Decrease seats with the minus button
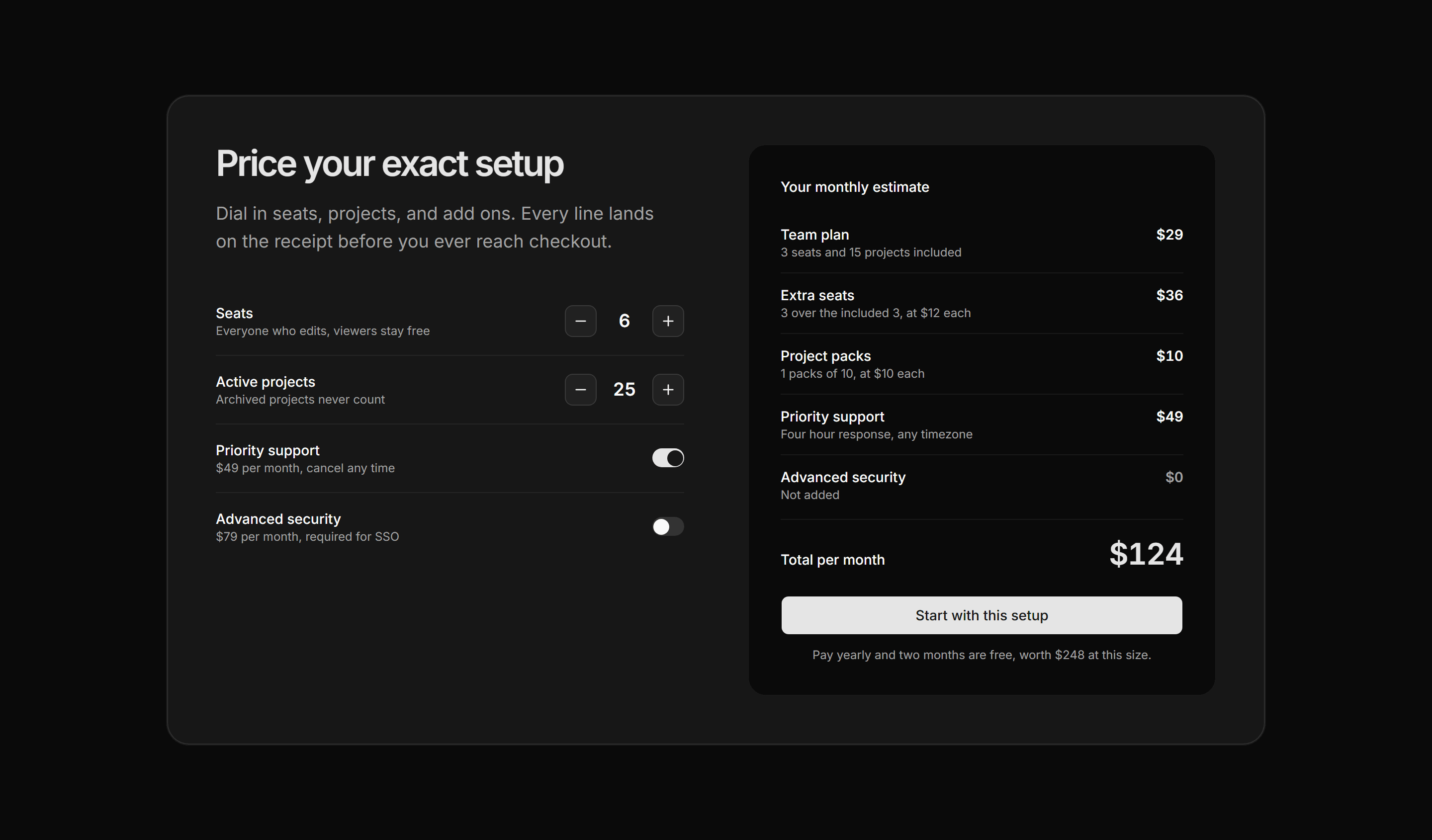The width and height of the screenshot is (1432, 840). [580, 321]
